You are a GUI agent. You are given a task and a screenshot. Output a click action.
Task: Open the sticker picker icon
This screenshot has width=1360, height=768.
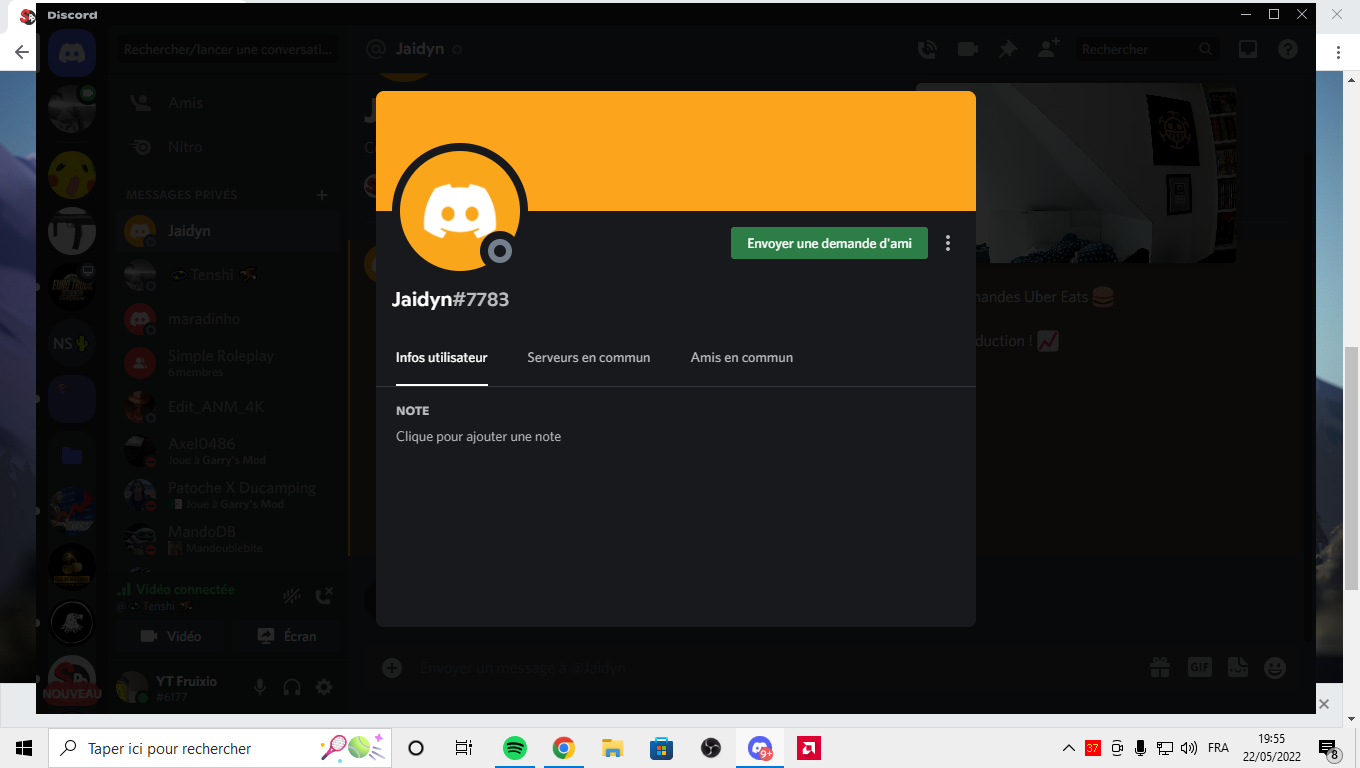point(1238,667)
